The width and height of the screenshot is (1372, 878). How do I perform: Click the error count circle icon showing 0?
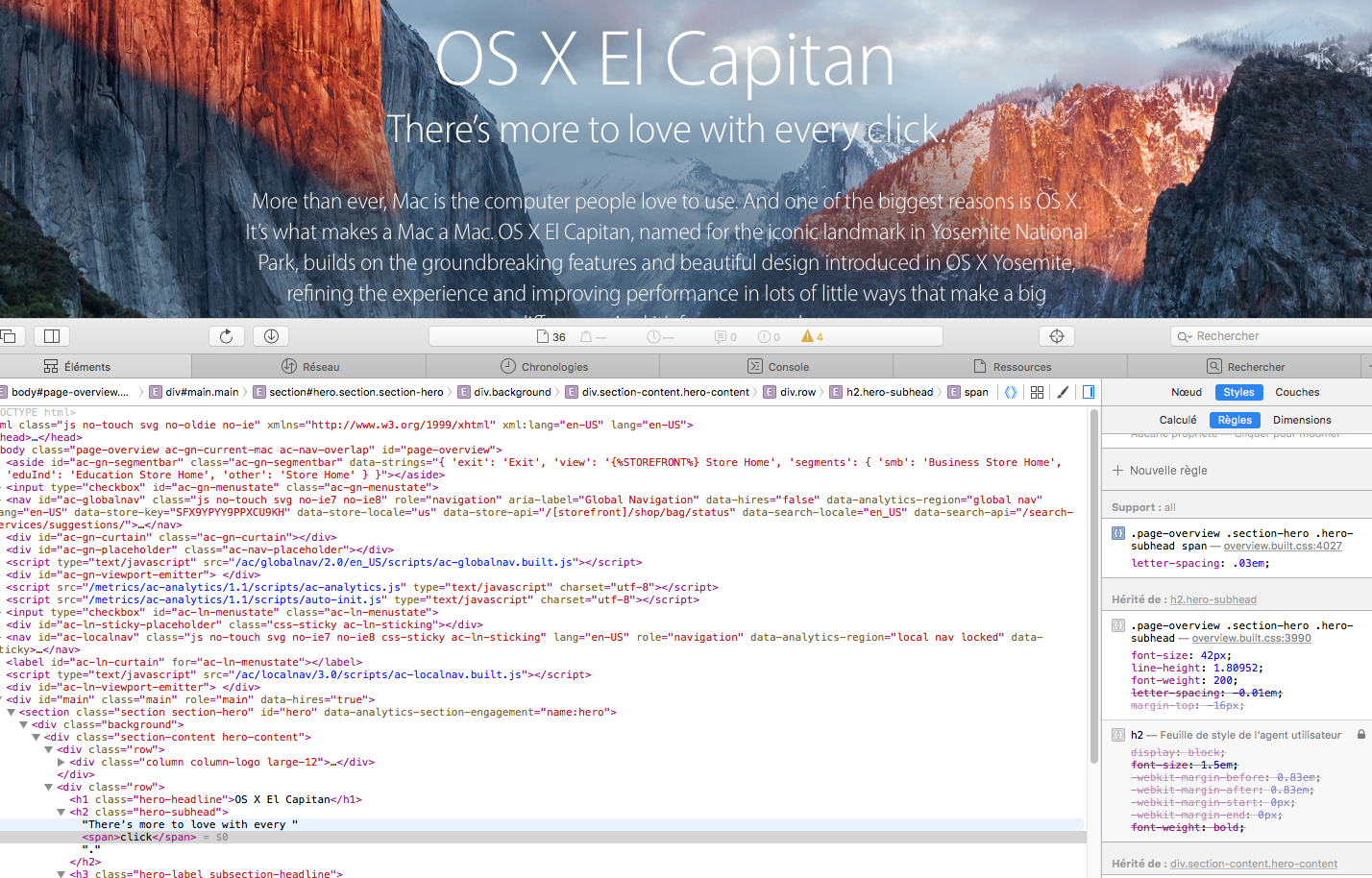tap(764, 337)
